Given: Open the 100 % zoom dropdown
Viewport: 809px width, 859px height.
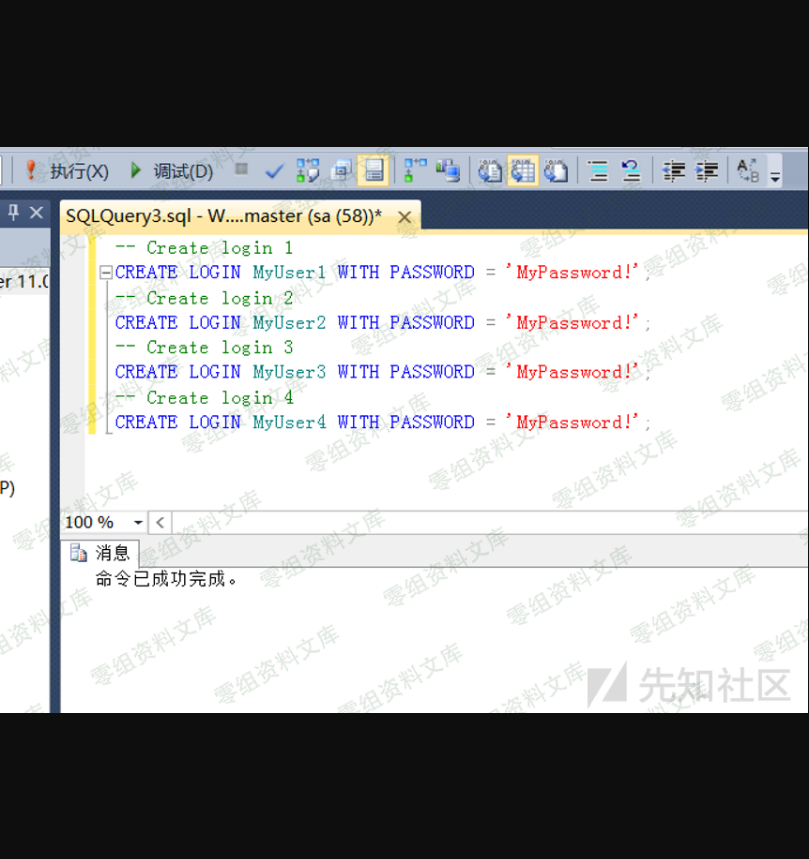Looking at the screenshot, I should 138,523.
